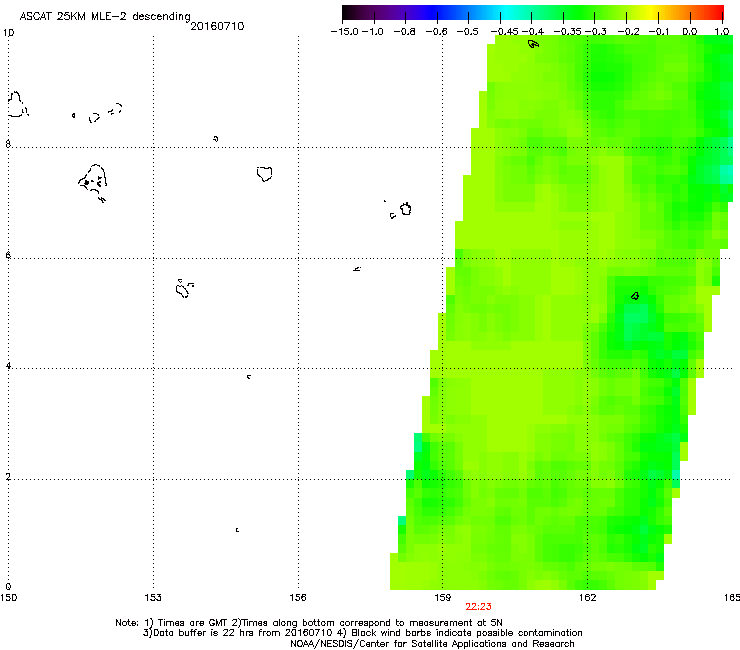Click longitude label 162 on the bottom axis
This screenshot has width=740, height=650.
coord(587,598)
